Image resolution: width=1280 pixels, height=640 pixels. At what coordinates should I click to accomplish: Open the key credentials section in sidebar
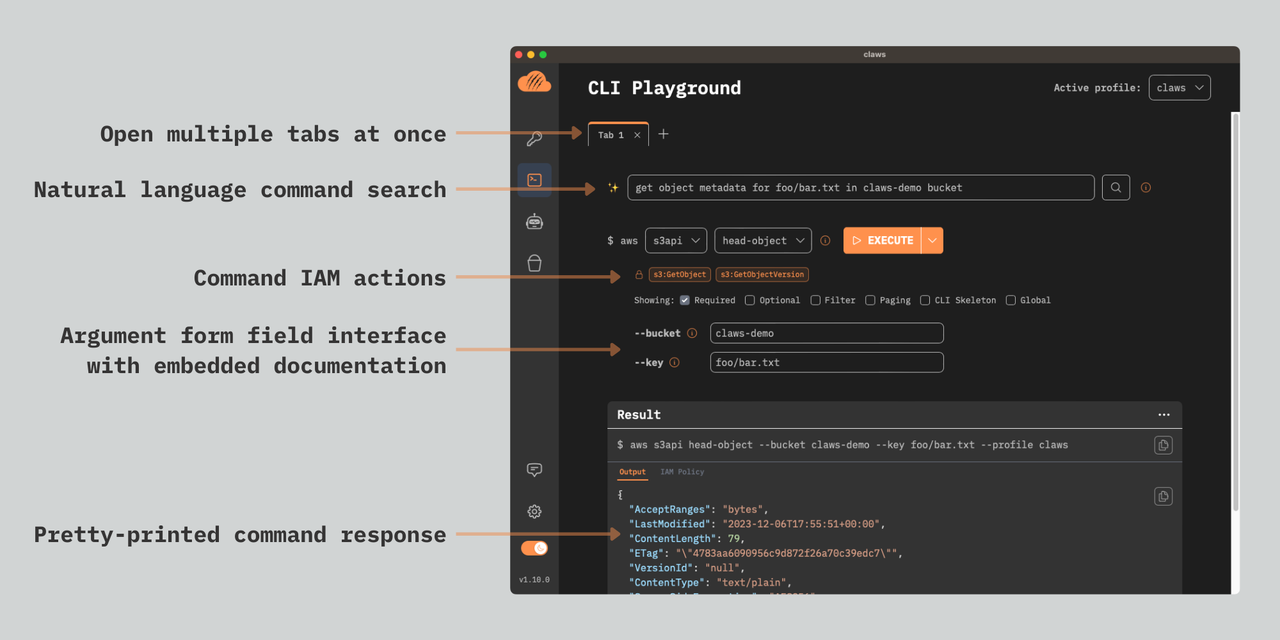(x=534, y=138)
